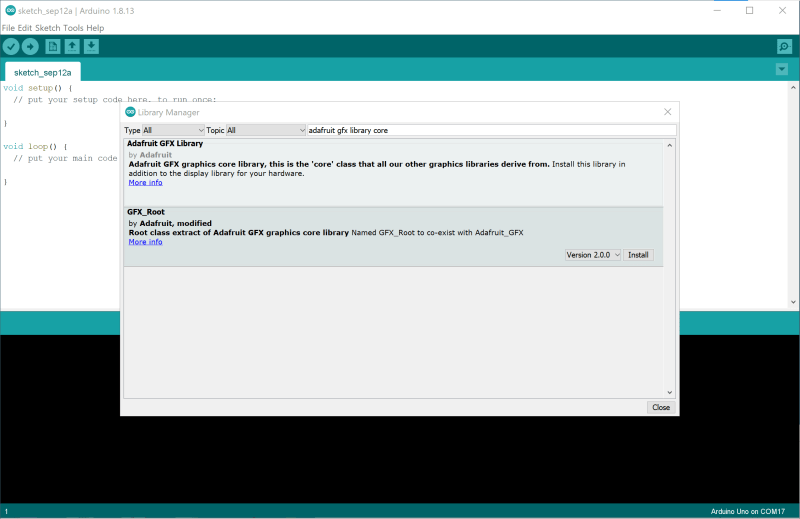Screen dimensions: 800x519
Task: Open the Version 2.0.0 dropdown
Action: coord(593,255)
